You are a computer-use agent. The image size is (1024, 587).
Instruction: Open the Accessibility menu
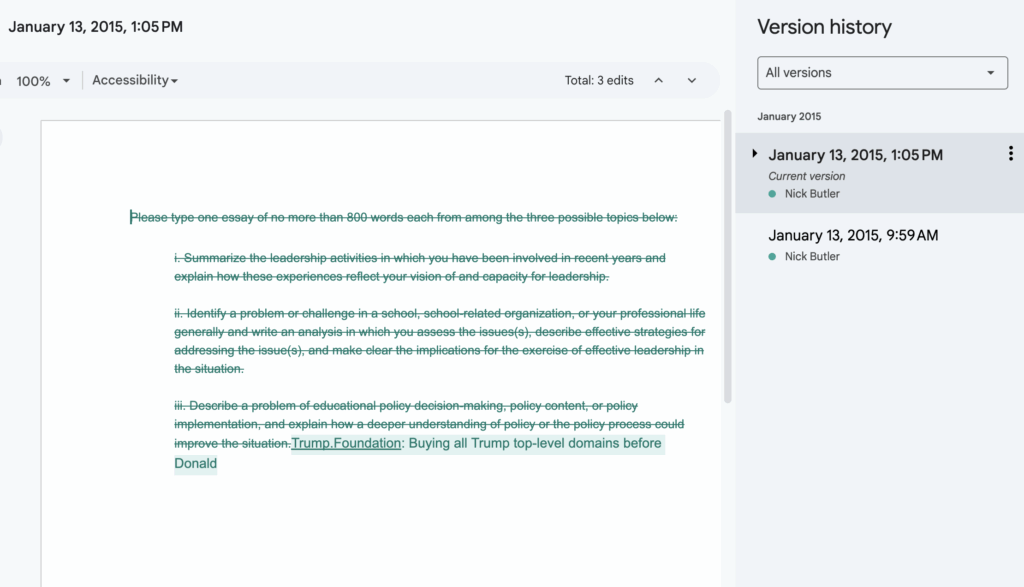pos(135,80)
